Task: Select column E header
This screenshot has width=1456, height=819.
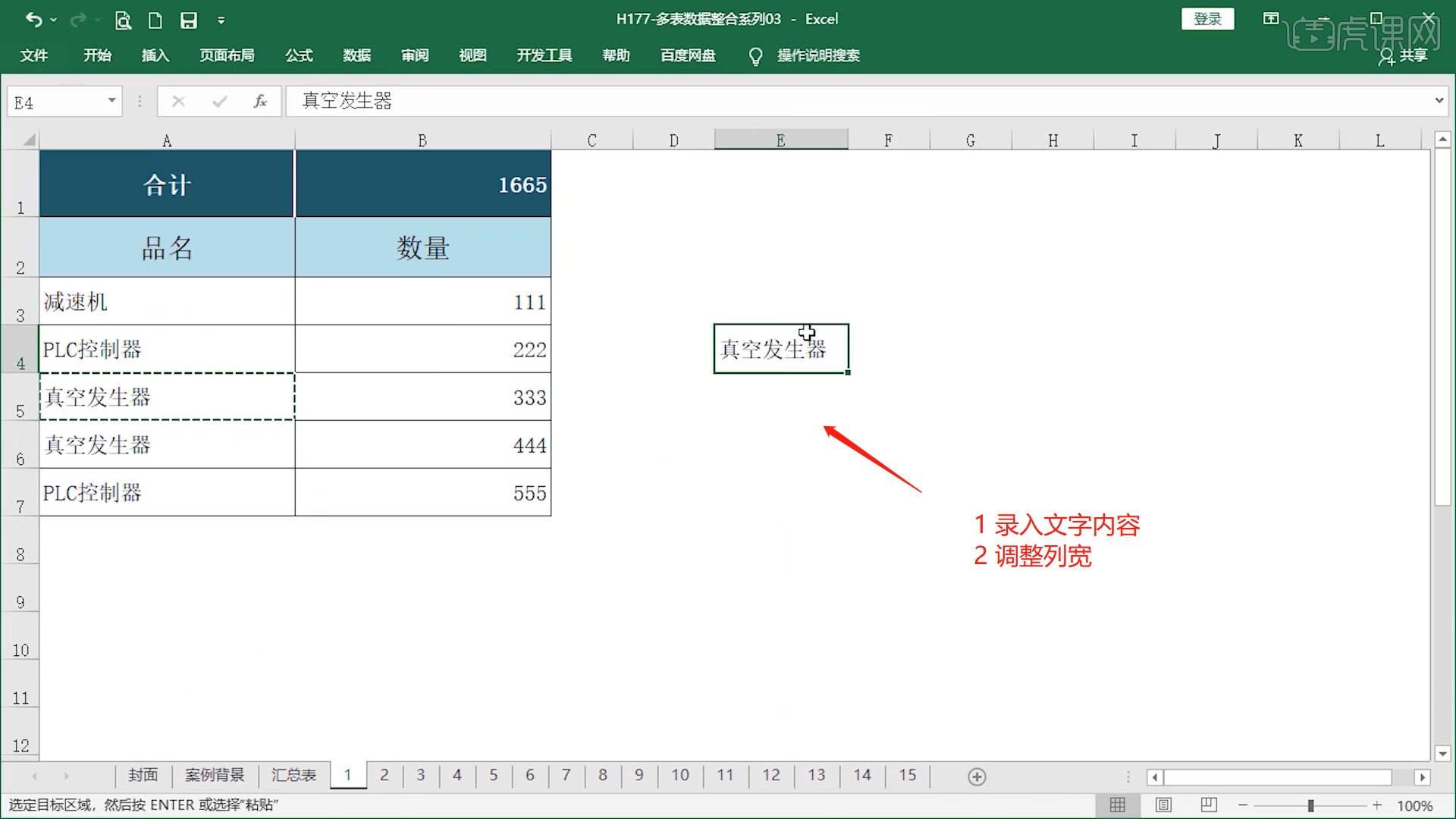Action: (x=781, y=140)
